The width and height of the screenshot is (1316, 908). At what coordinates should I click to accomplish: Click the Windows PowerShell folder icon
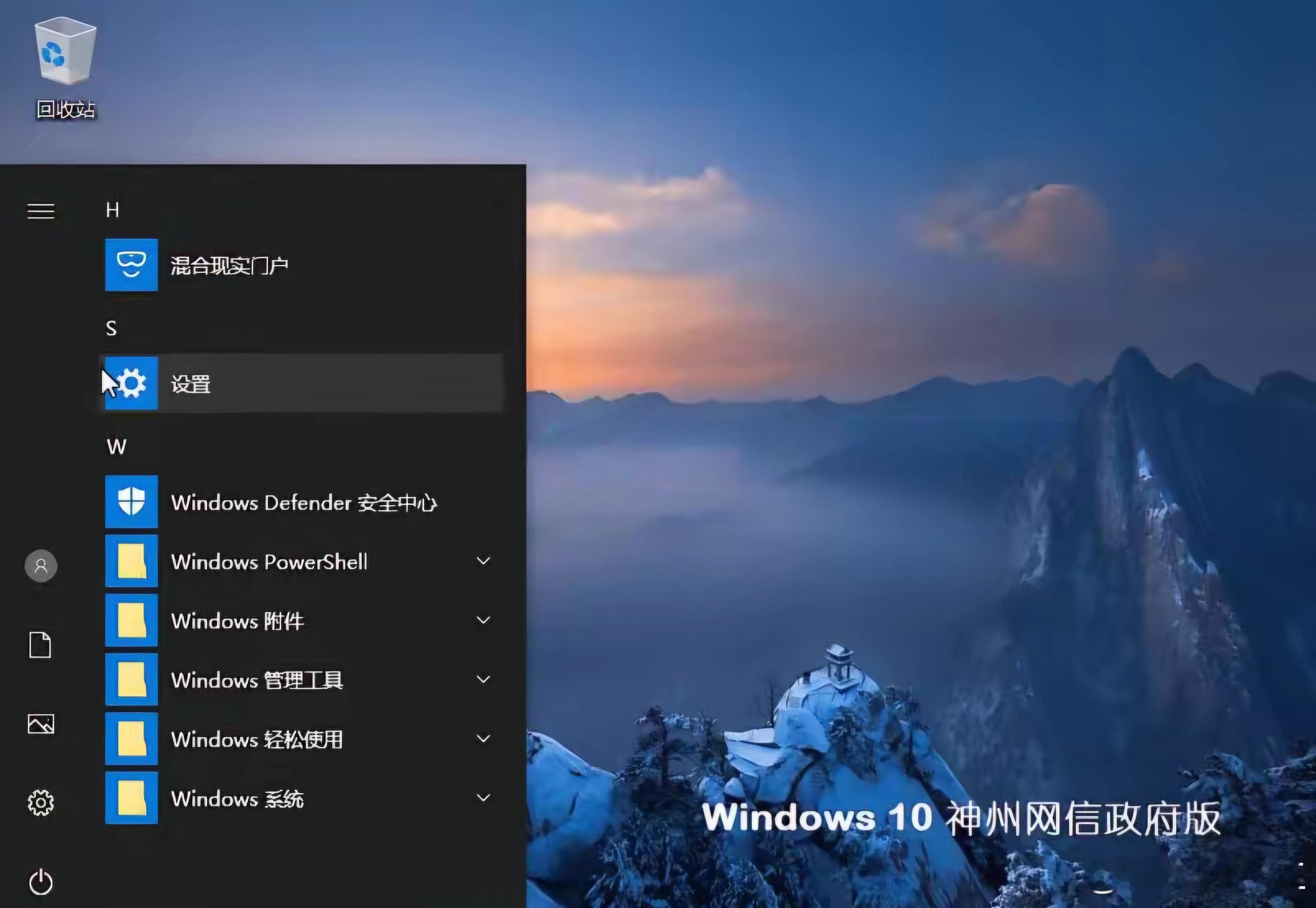[x=132, y=561]
